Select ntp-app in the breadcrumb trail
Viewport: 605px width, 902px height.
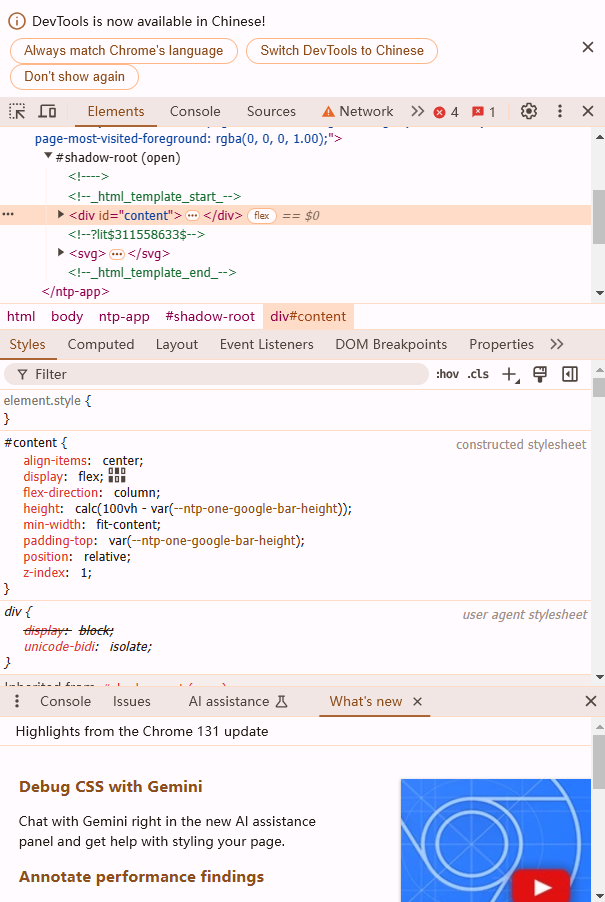pos(124,316)
